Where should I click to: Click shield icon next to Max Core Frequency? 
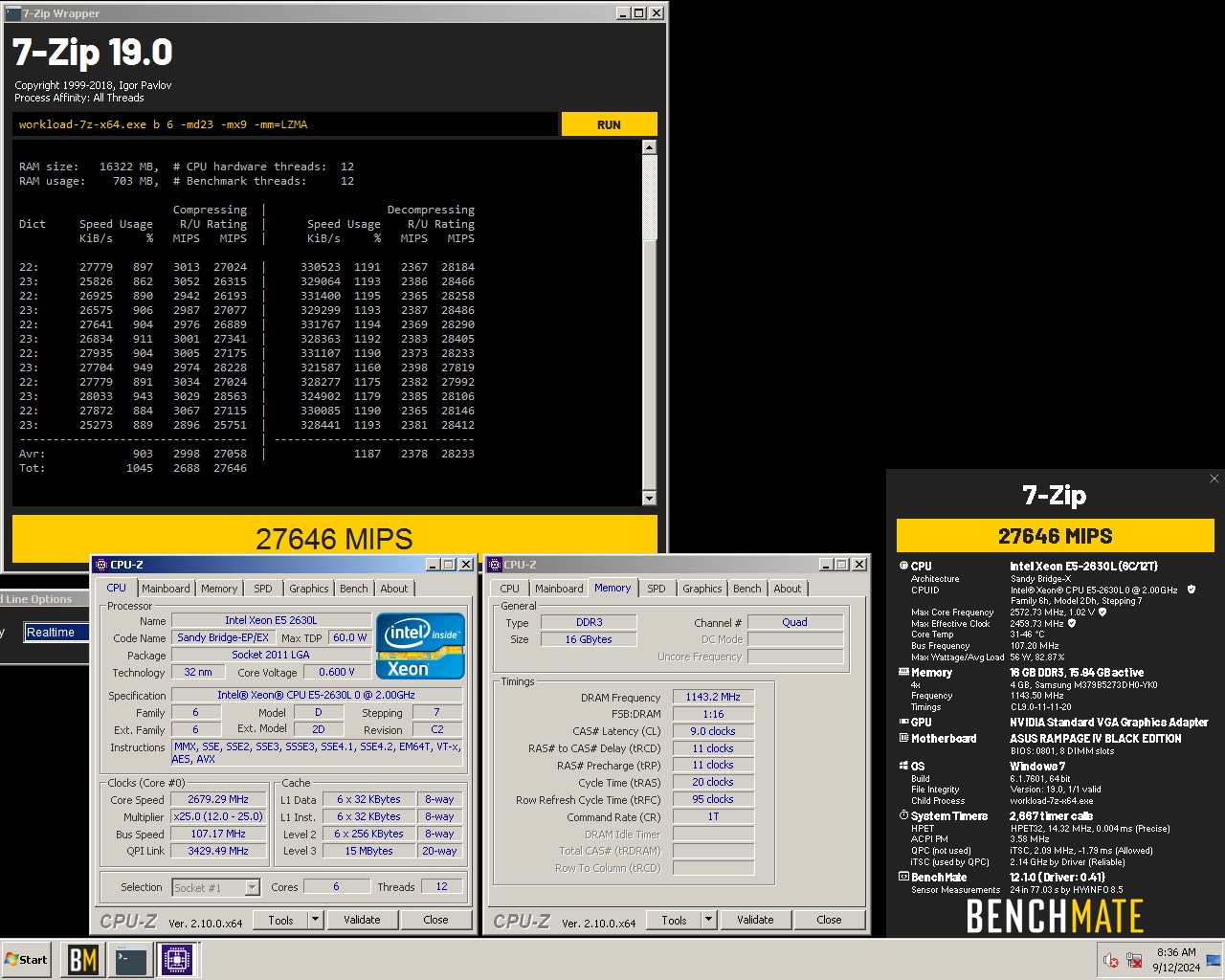point(1103,612)
